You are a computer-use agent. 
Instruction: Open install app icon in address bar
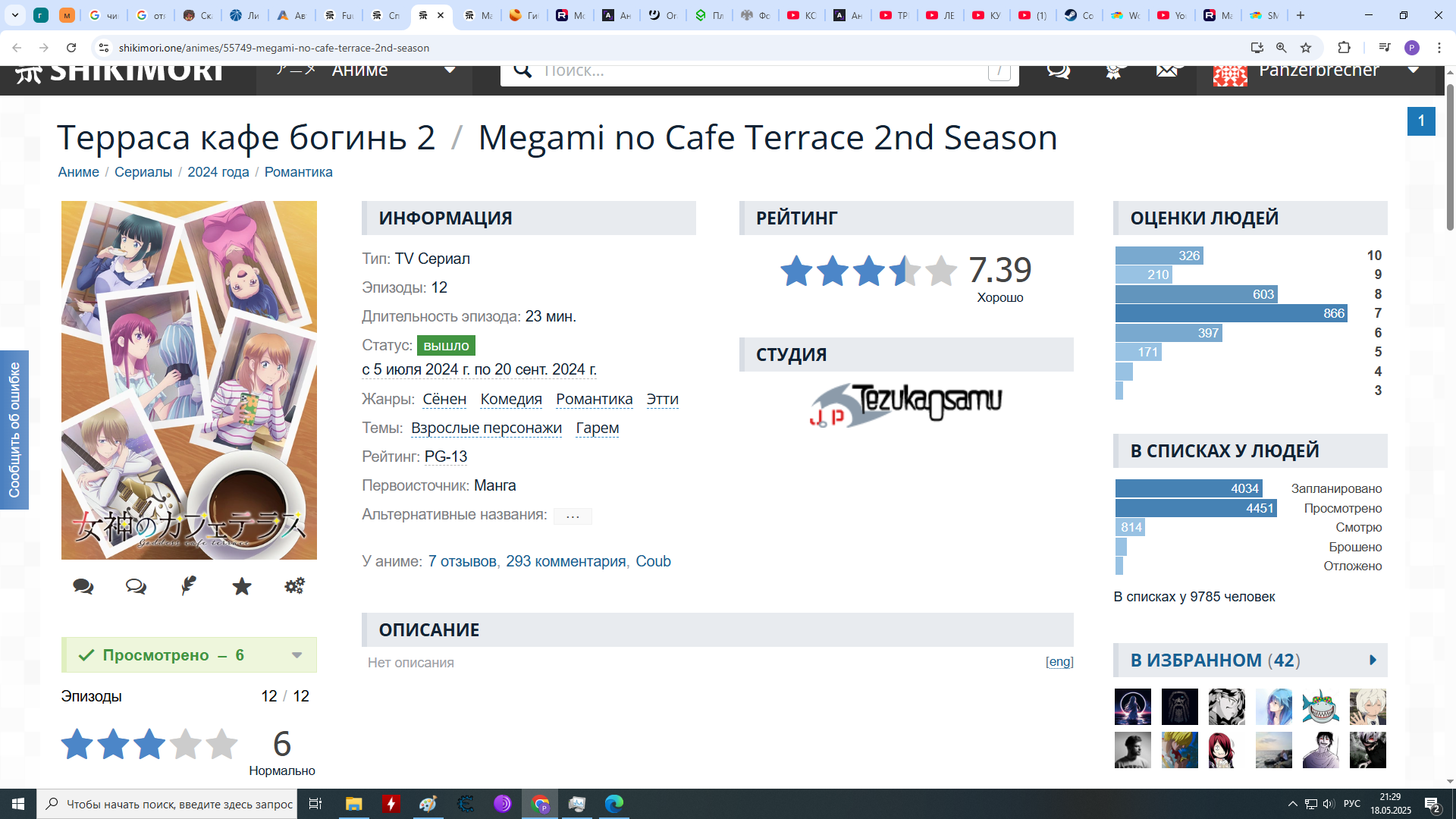(1257, 48)
